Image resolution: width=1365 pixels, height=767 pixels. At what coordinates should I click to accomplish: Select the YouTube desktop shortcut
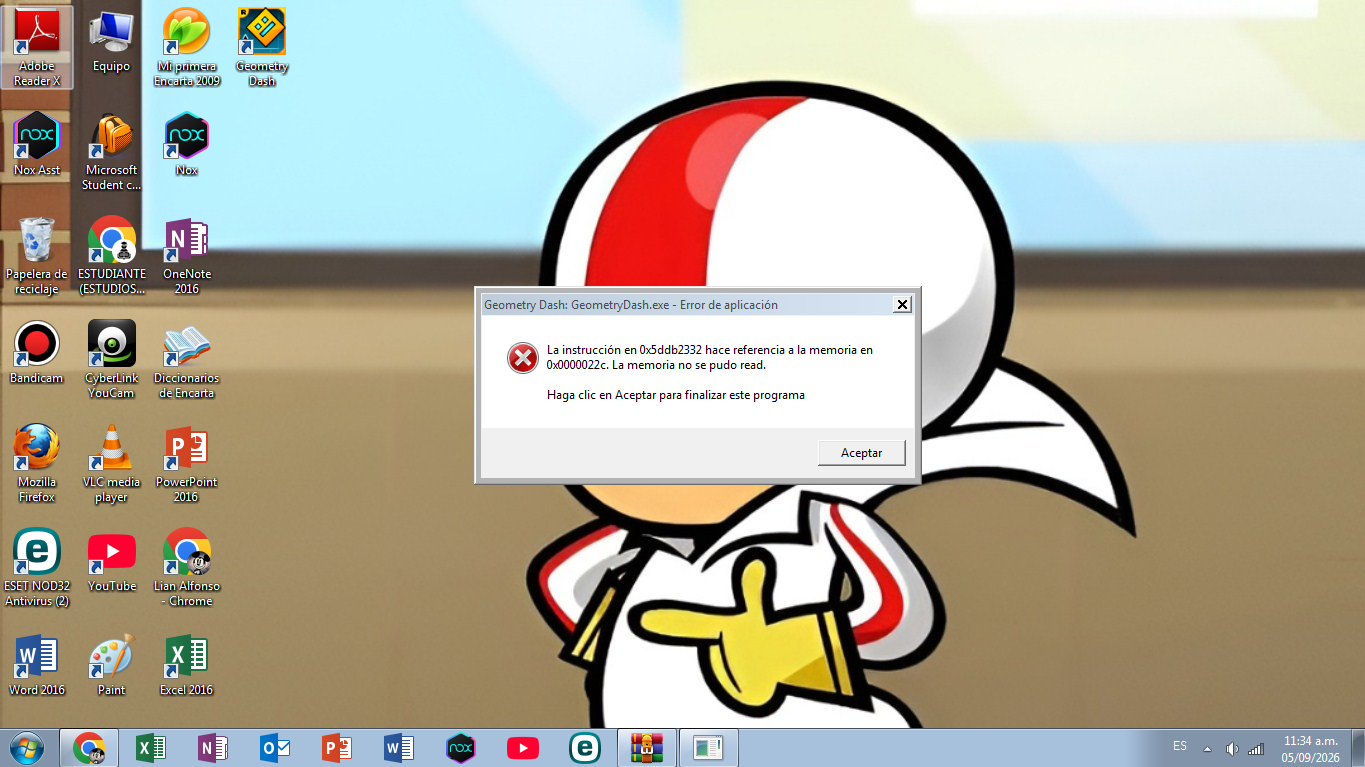111,561
